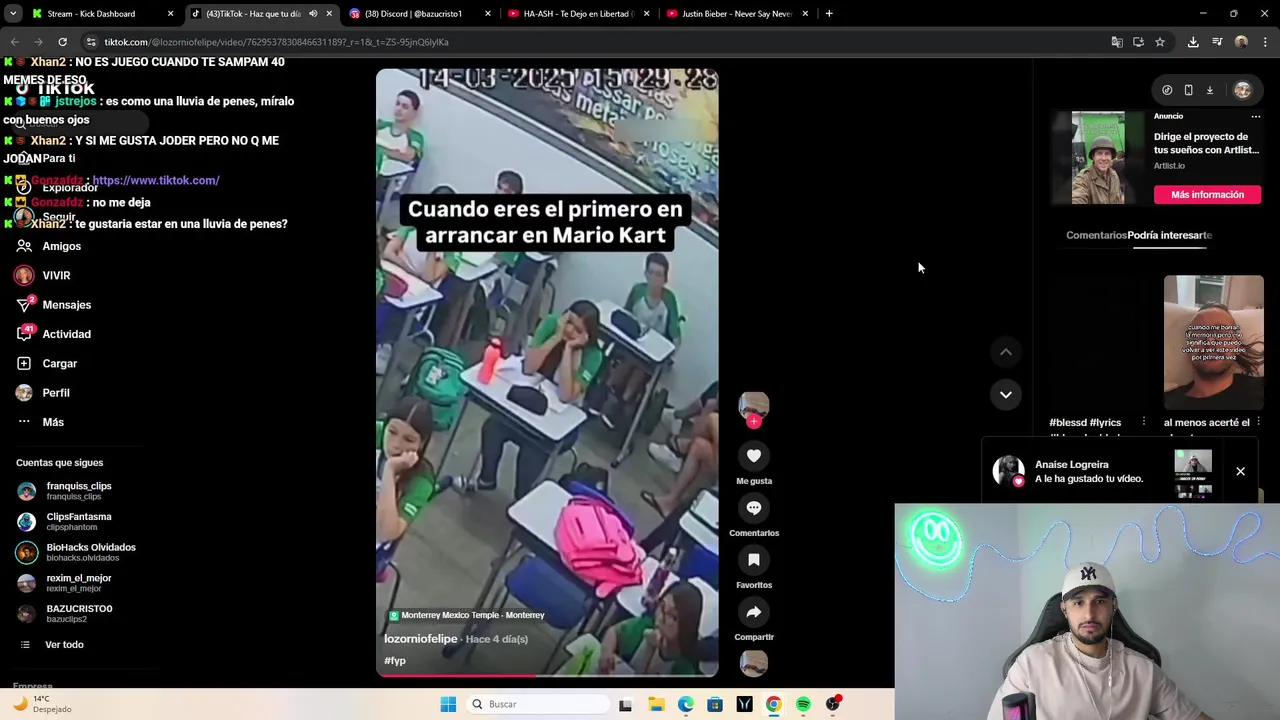Open File Explorer from the taskbar
Image resolution: width=1280 pixels, height=720 pixels.
pyautogui.click(x=656, y=704)
